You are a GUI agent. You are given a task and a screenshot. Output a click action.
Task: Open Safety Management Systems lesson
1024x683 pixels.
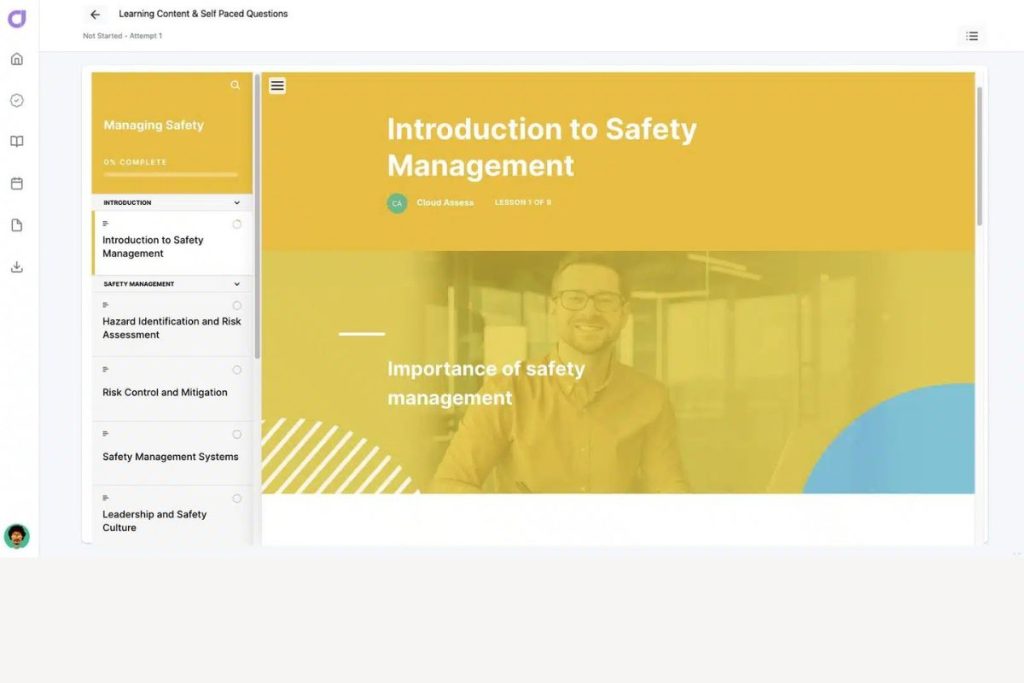(x=172, y=453)
